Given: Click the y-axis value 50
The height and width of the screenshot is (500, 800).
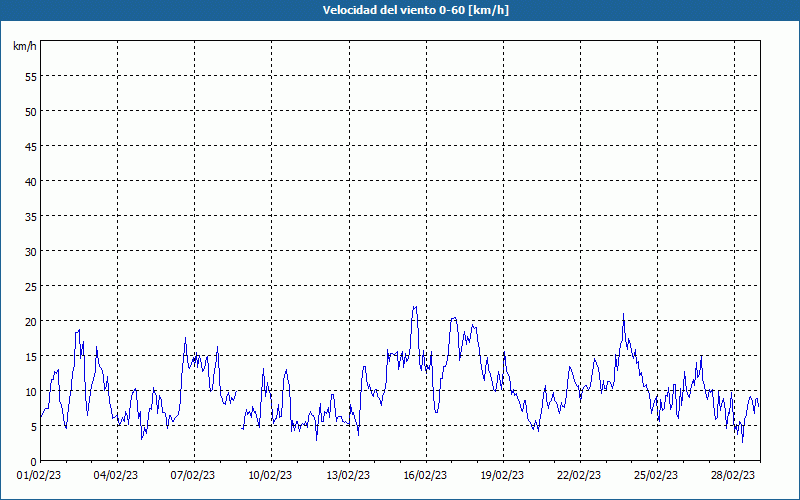Looking at the screenshot, I should pyautogui.click(x=31, y=111).
